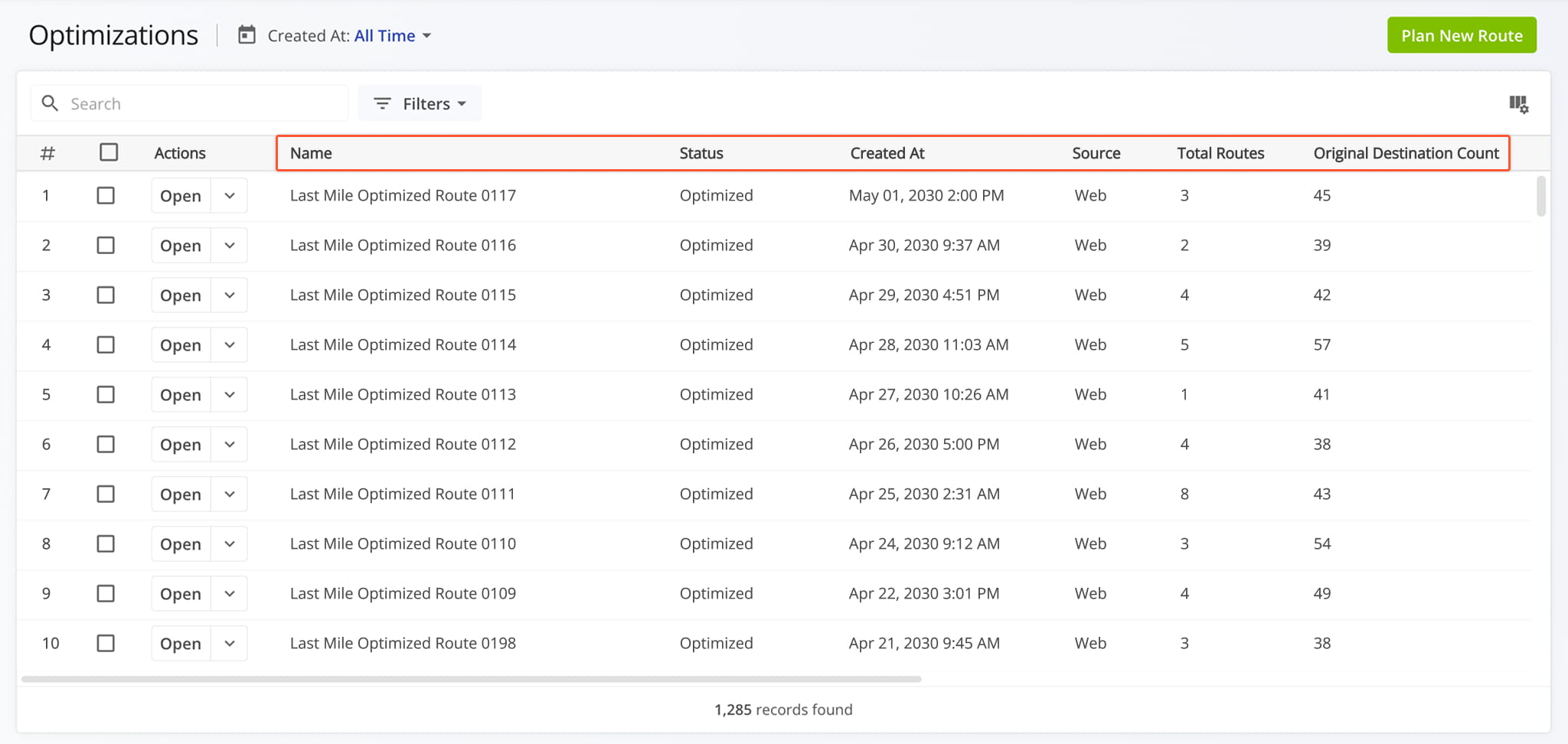Screen dimensions: 1568x744
Task: Check the box for Route 0111 row
Action: [x=106, y=494]
